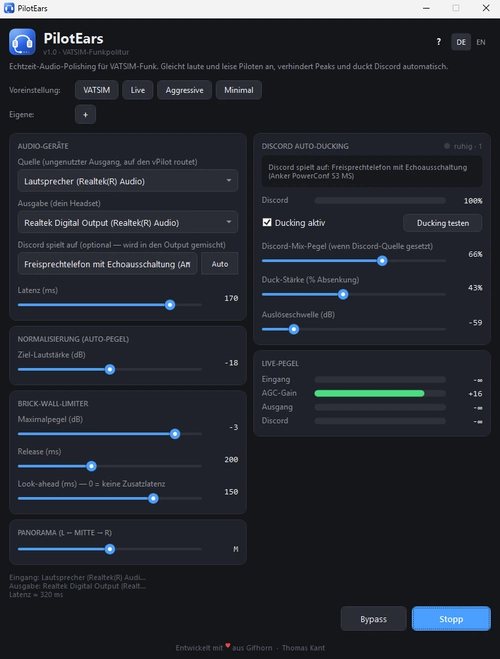The image size is (500, 659).
Task: Click the Auto button for Discord device
Action: coord(220,264)
